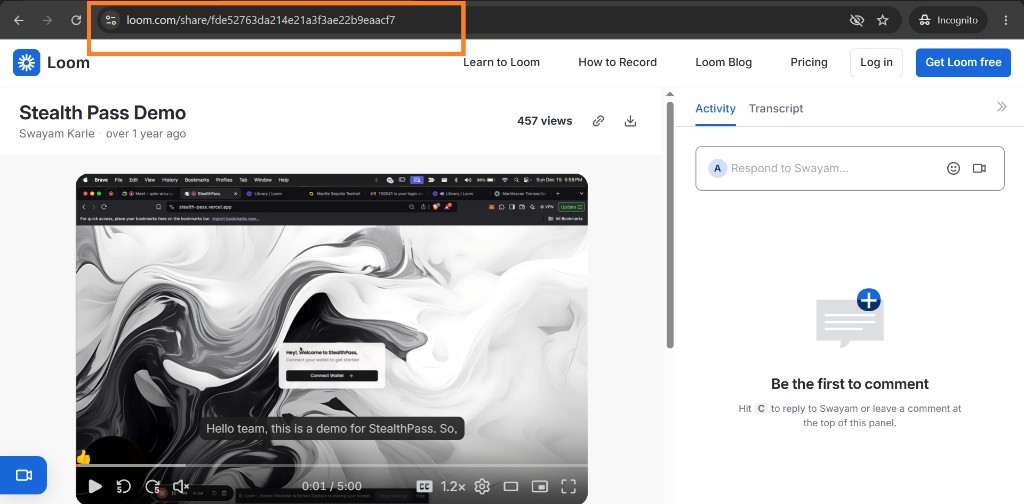This screenshot has height=504, width=1024.
Task: Skip forward 5 seconds
Action: 153,486
